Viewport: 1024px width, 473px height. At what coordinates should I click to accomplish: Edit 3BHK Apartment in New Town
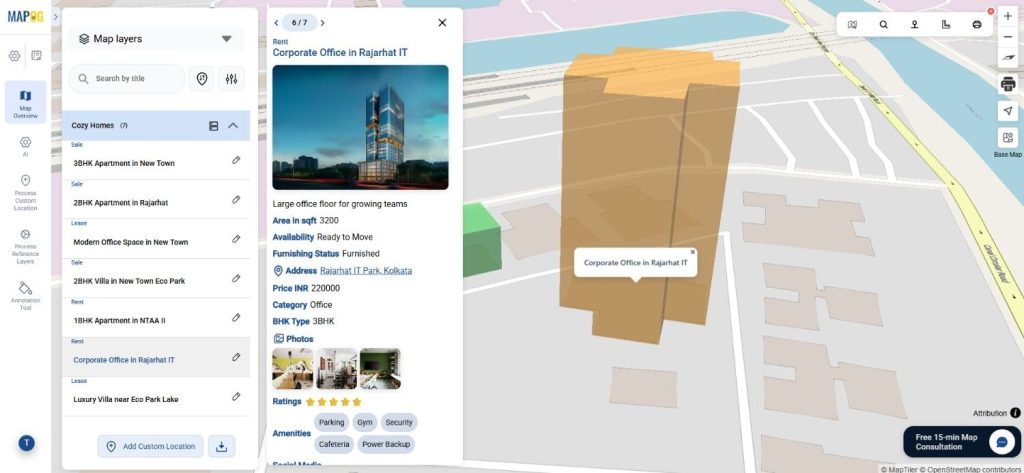236,160
